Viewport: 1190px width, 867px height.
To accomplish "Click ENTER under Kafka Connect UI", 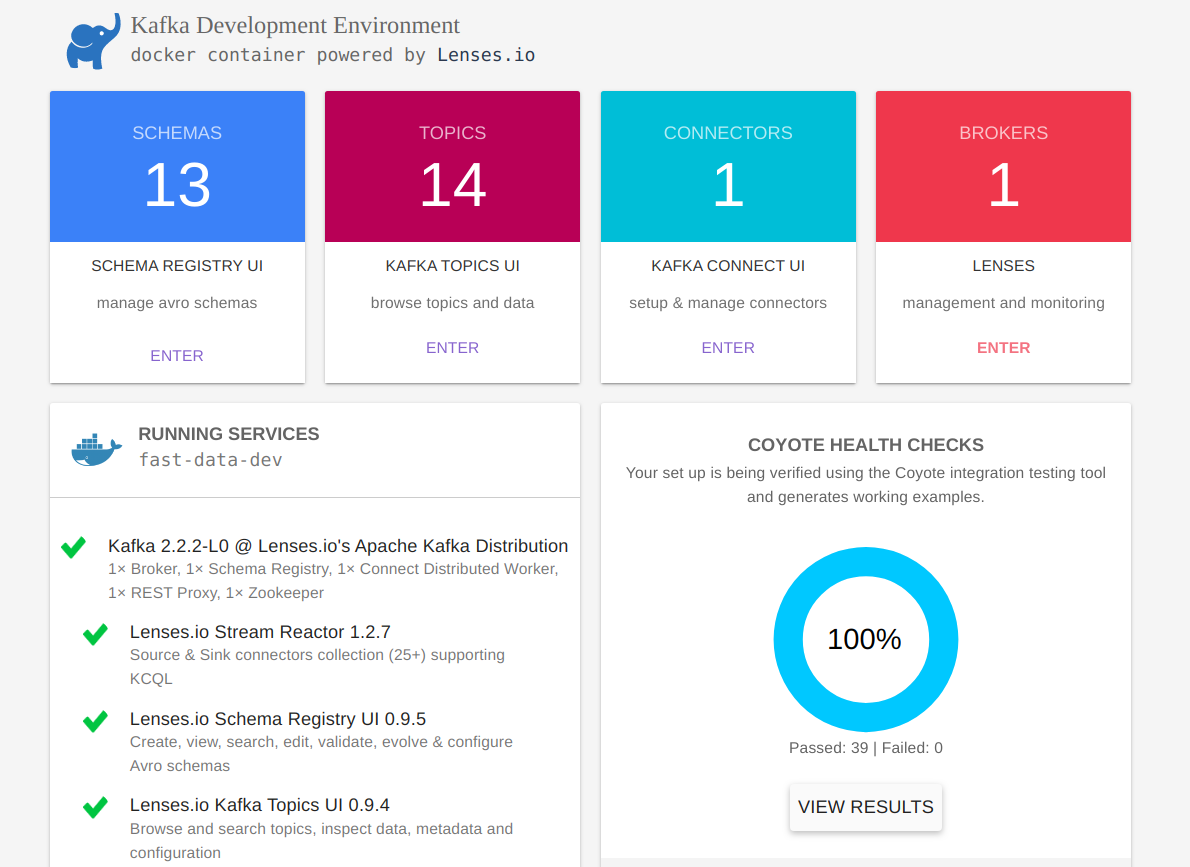I will pyautogui.click(x=727, y=347).
